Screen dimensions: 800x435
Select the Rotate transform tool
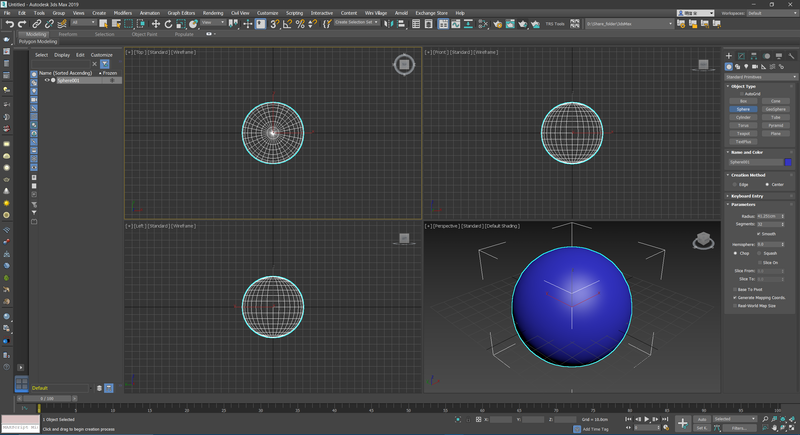point(169,23)
